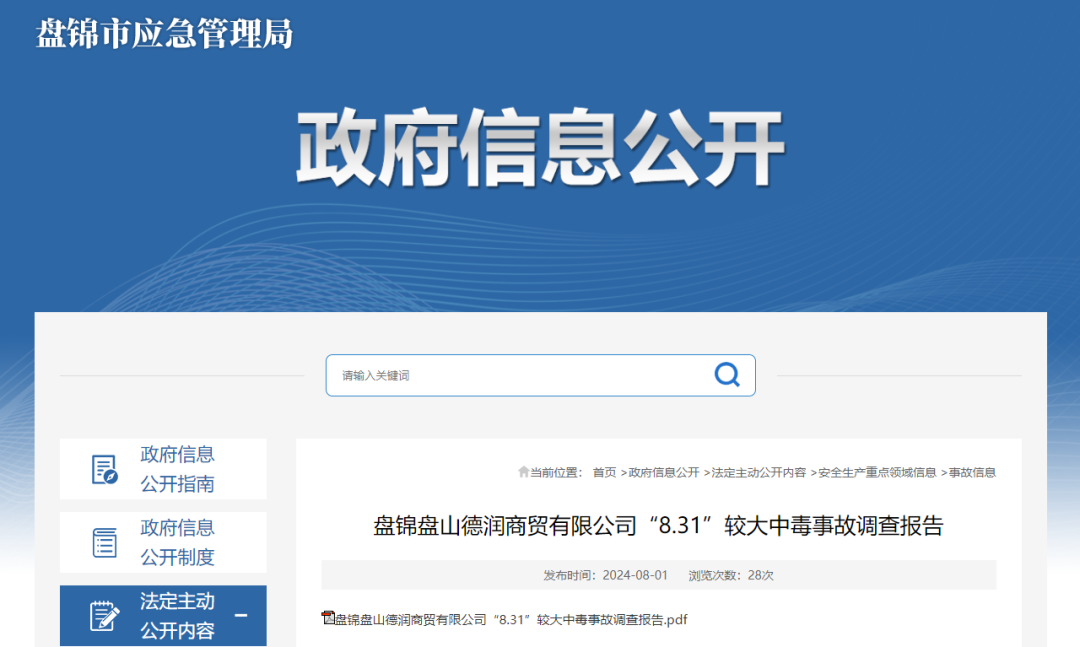The width and height of the screenshot is (1080, 647).
Task: Click the 政府信息公开制度 list icon
Action: coord(104,542)
